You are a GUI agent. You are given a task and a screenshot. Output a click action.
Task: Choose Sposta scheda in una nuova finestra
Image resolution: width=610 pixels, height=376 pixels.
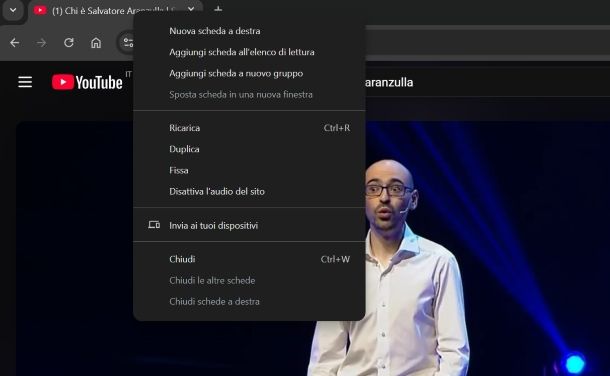[x=249, y=94]
